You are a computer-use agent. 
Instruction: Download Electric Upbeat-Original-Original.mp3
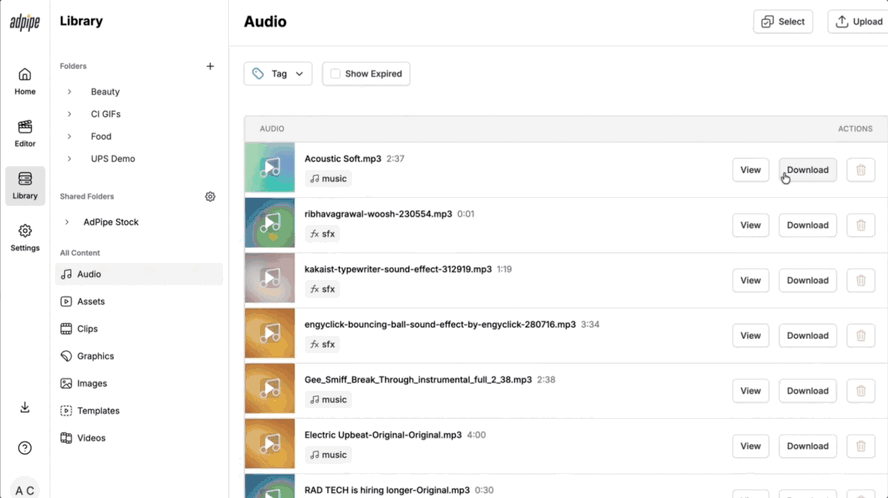coord(808,446)
